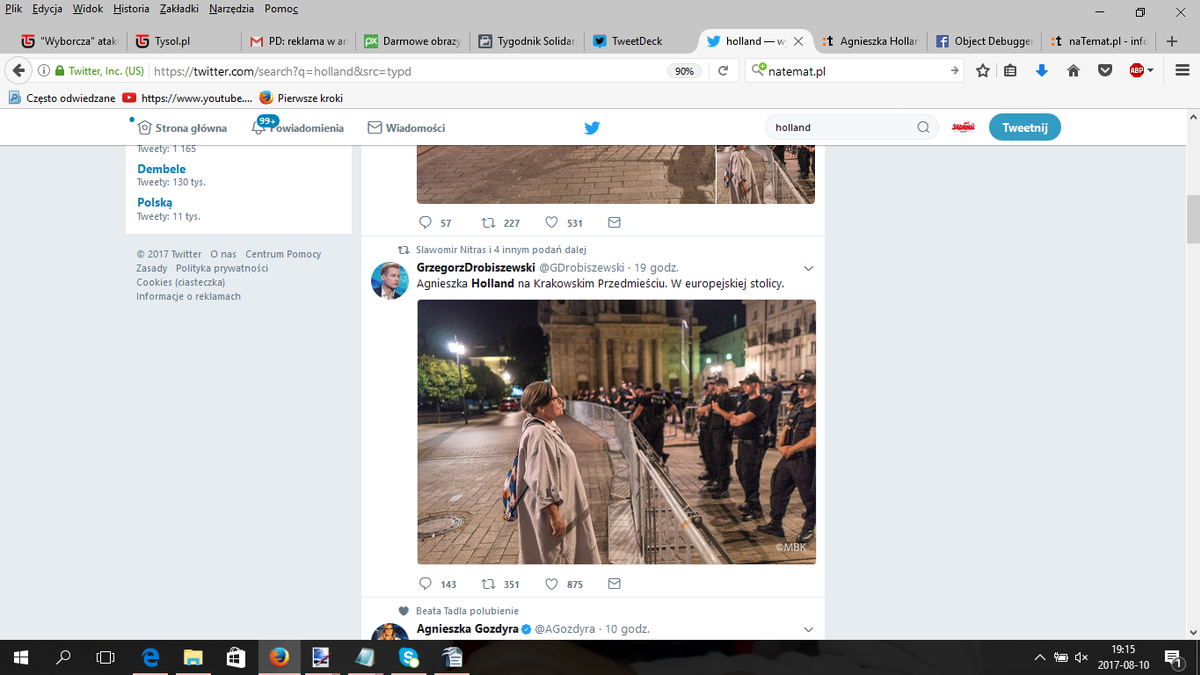
Task: Open the Zakładki menu
Action: click(179, 9)
